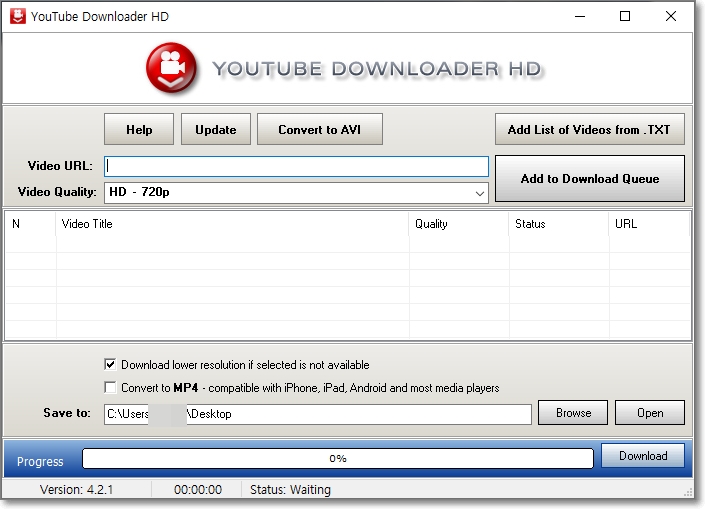The image size is (705, 509).
Task: Open the Convert to AVI tool
Action: tap(320, 129)
